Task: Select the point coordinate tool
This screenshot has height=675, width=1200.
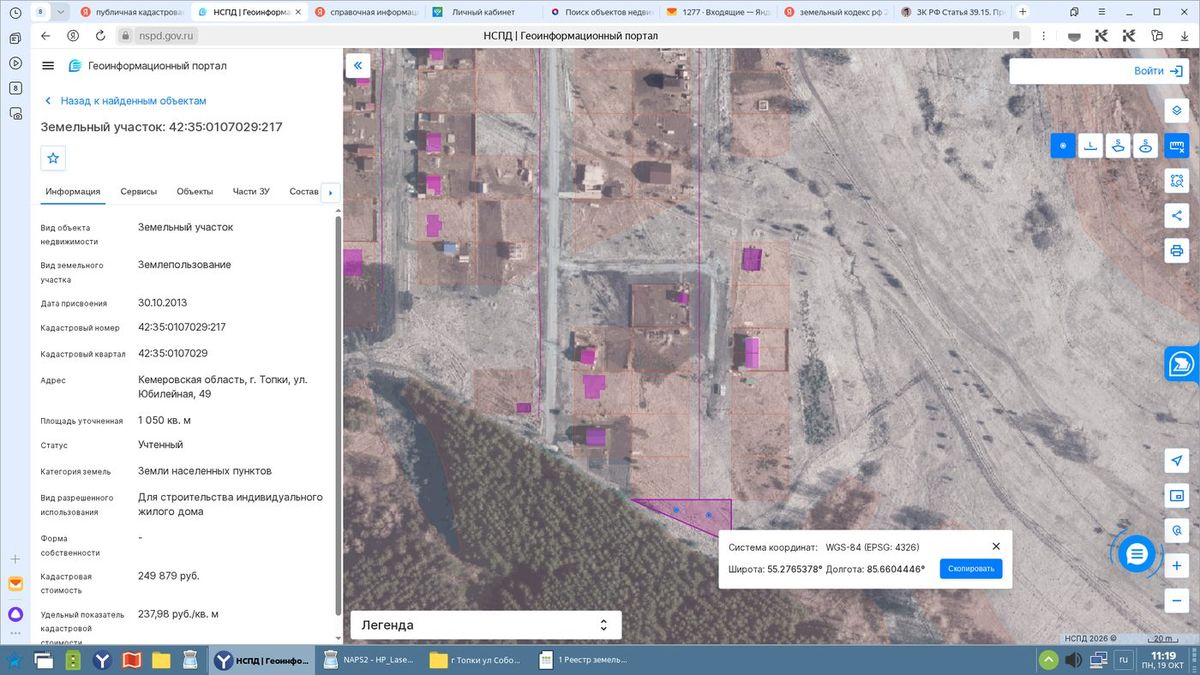Action: coord(1063,146)
